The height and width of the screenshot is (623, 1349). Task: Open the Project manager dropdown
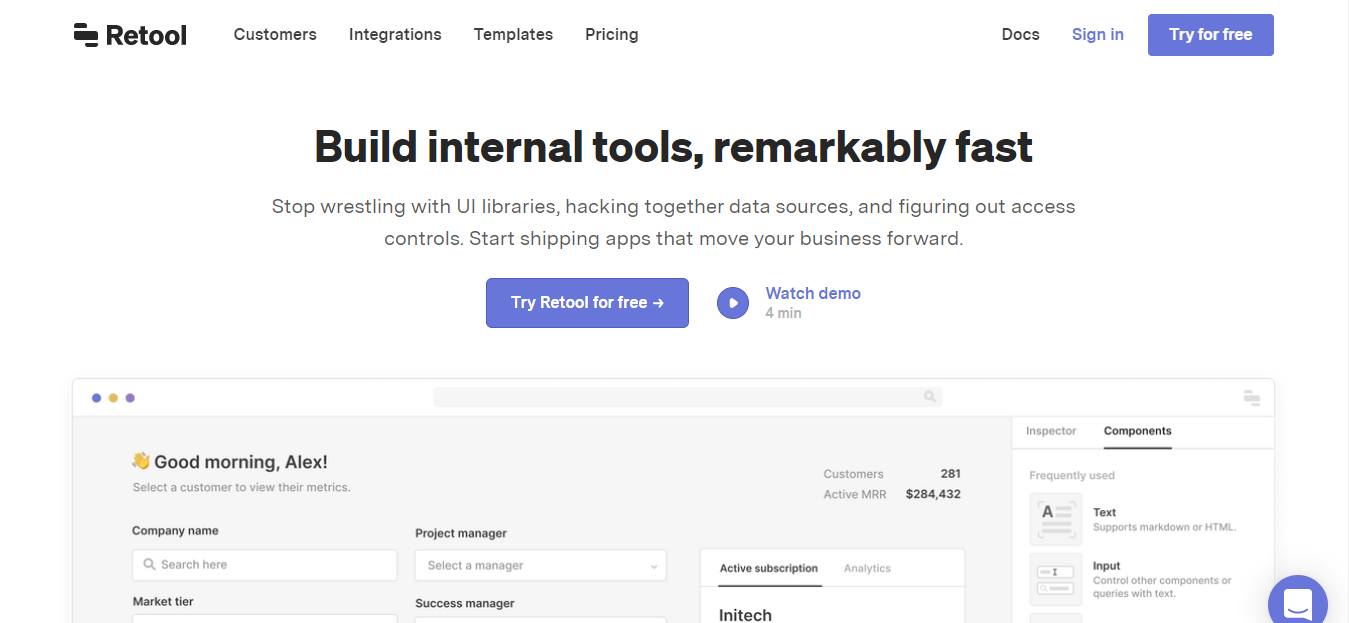click(x=541, y=565)
